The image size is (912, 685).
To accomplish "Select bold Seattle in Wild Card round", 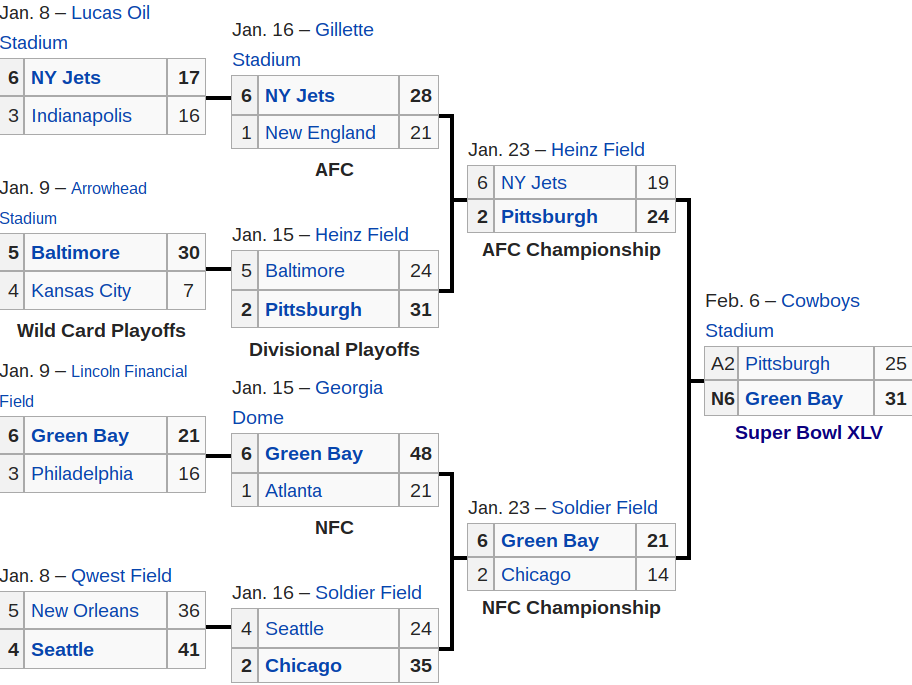I will point(62,650).
